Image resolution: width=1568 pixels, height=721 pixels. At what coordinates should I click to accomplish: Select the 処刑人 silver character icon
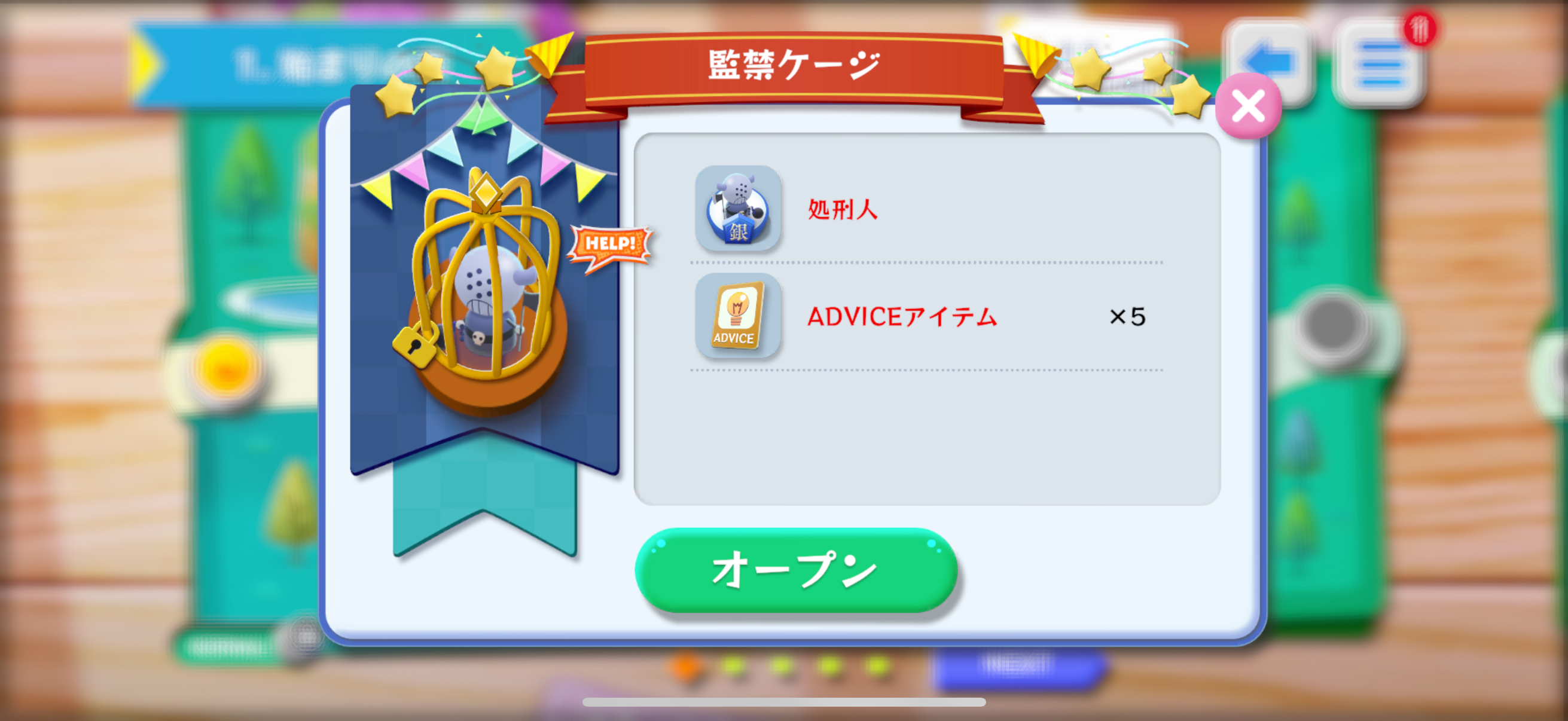pyautogui.click(x=738, y=209)
